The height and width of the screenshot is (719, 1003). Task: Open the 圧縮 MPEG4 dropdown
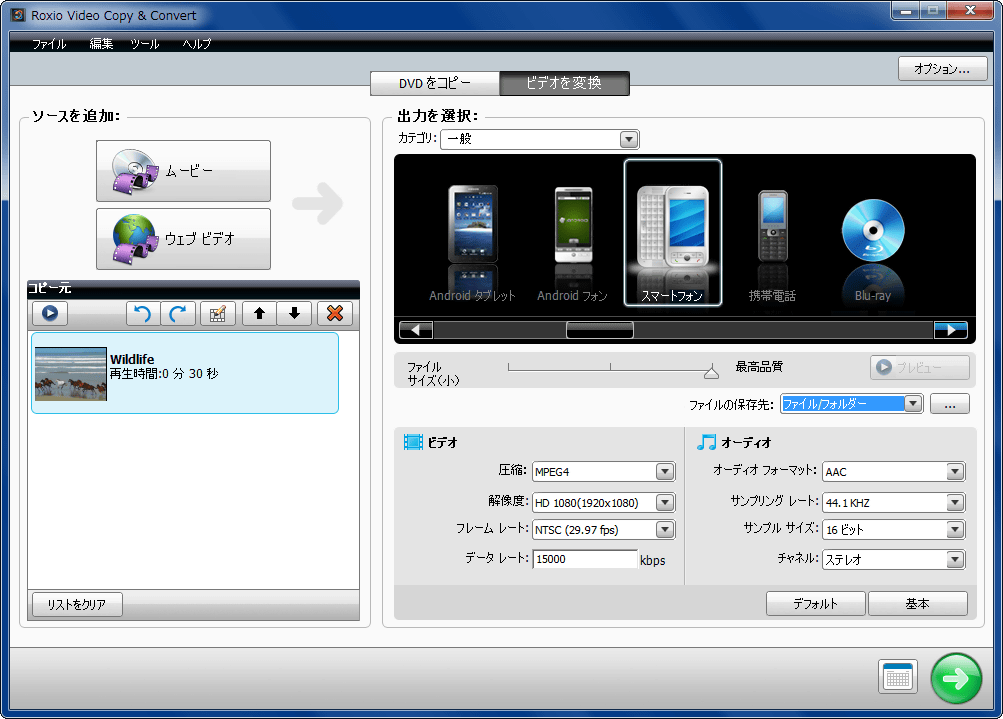click(x=603, y=471)
